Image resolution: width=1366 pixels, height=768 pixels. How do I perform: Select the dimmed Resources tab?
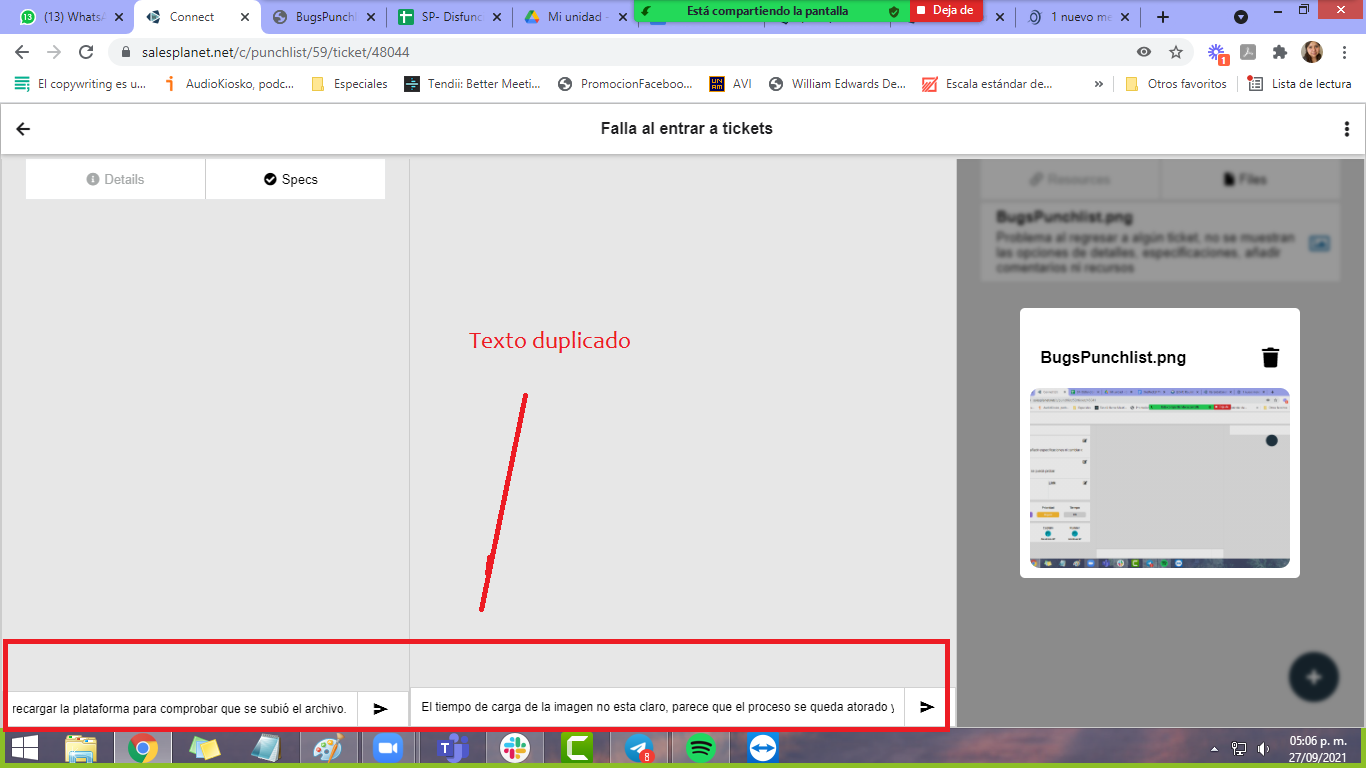(1070, 180)
